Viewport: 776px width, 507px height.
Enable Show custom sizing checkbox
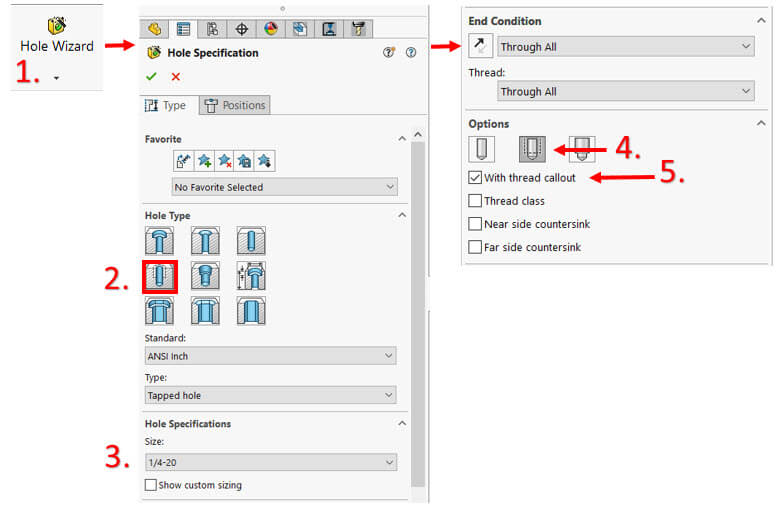(x=150, y=485)
